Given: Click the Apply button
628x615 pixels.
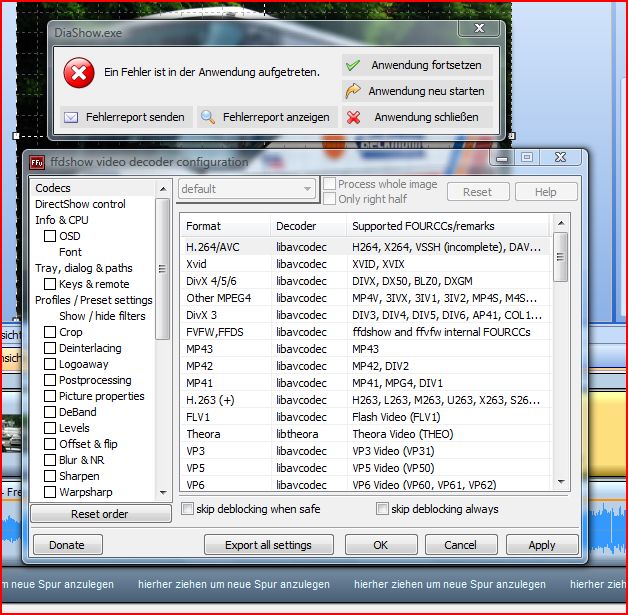Looking at the screenshot, I should pos(541,545).
